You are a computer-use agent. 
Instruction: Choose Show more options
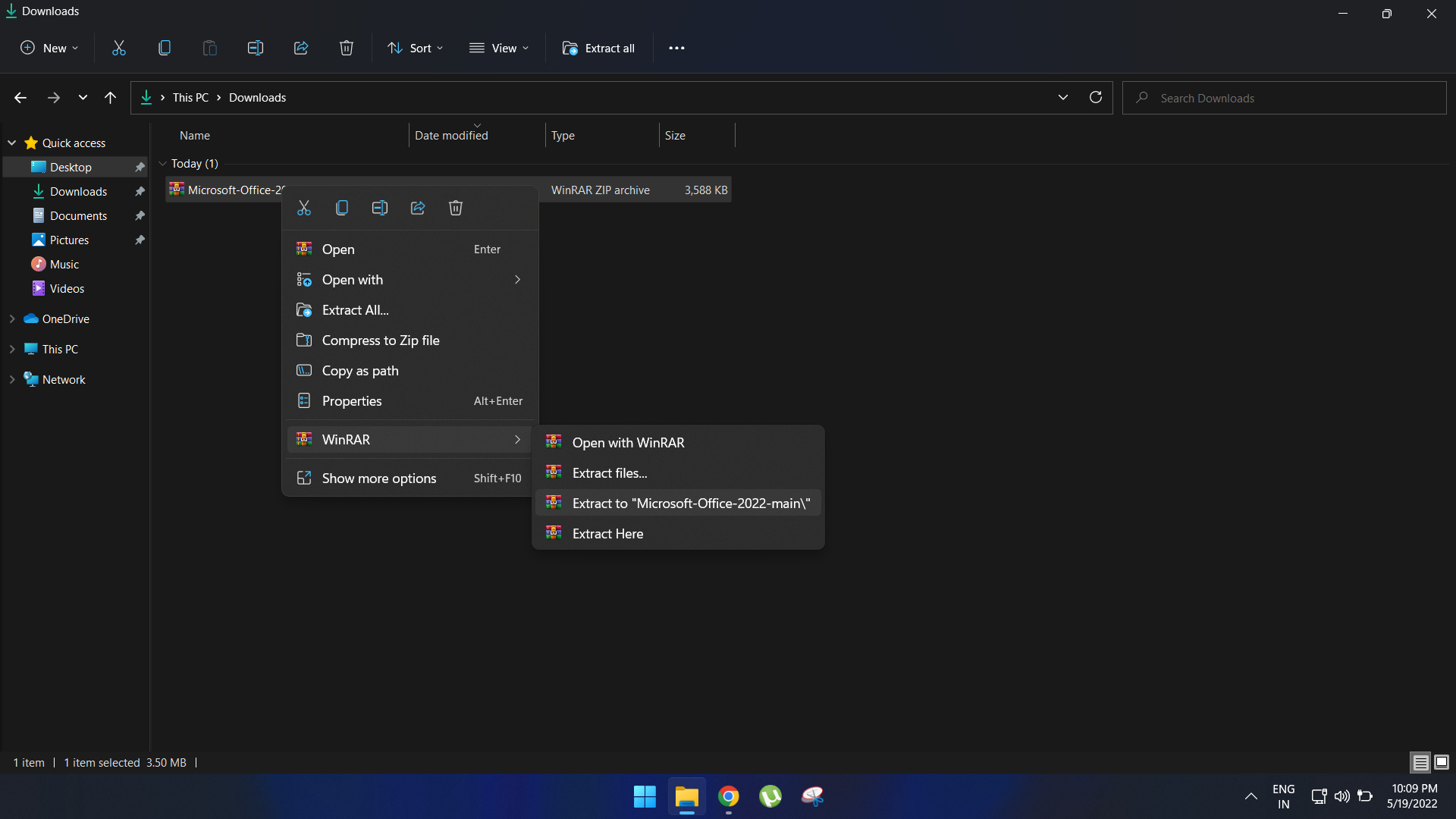point(409,479)
